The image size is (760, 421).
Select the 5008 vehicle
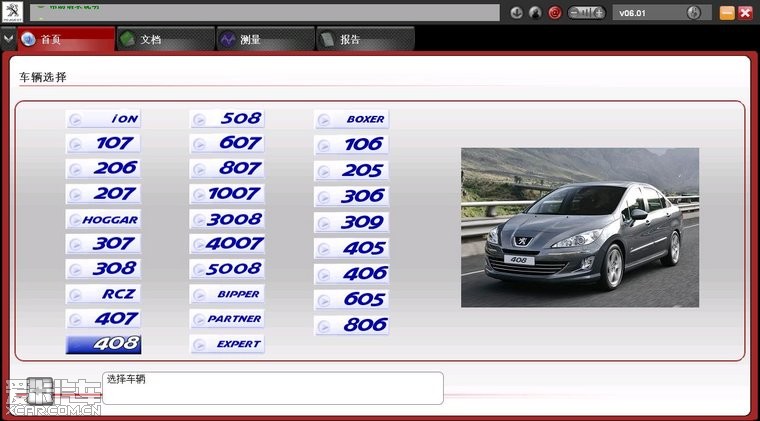click(x=227, y=269)
